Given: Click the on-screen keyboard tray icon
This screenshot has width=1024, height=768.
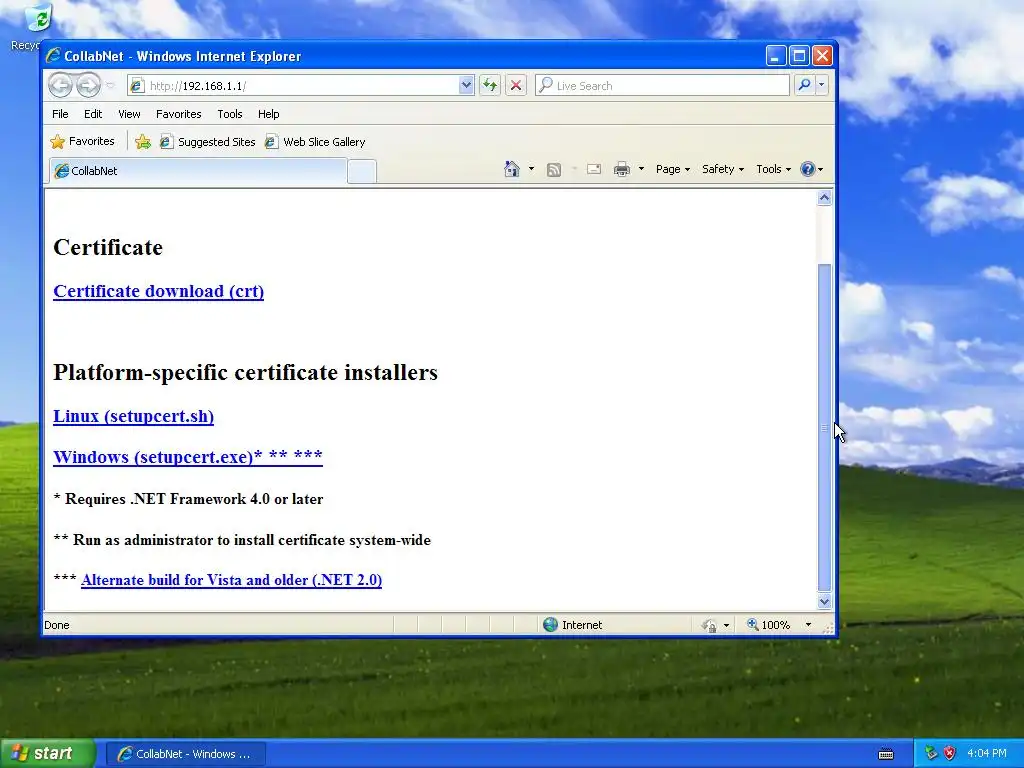Looking at the screenshot, I should [886, 754].
